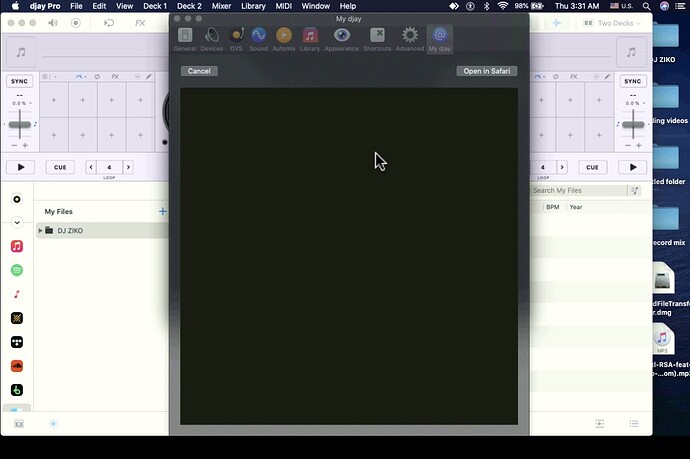This screenshot has height=459, width=690.
Task: Click left deck artwork music note
Action: (x=21, y=52)
